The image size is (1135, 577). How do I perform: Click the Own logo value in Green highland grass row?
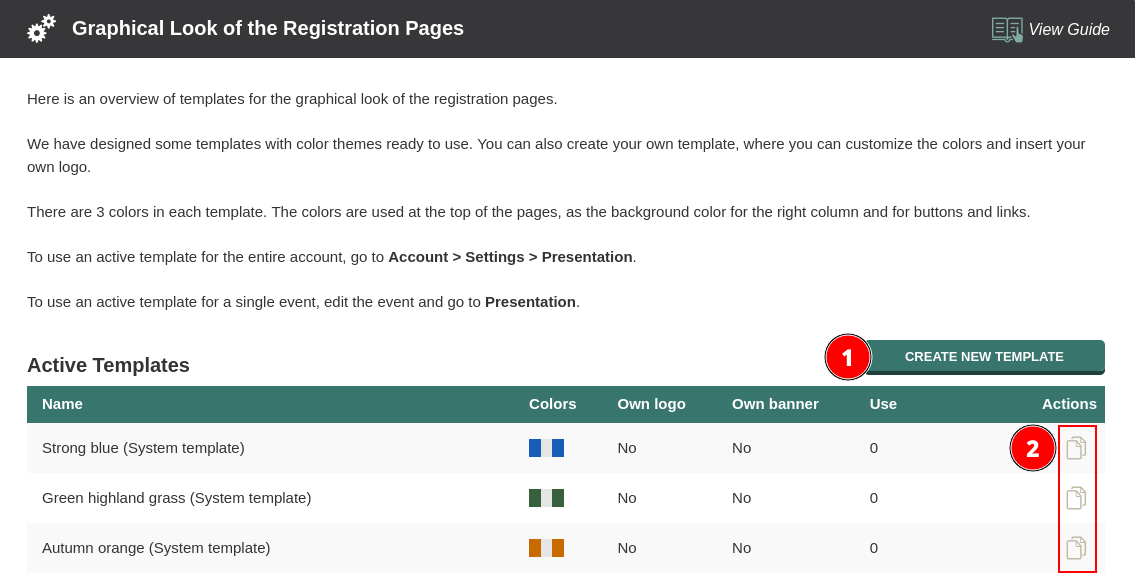(627, 498)
